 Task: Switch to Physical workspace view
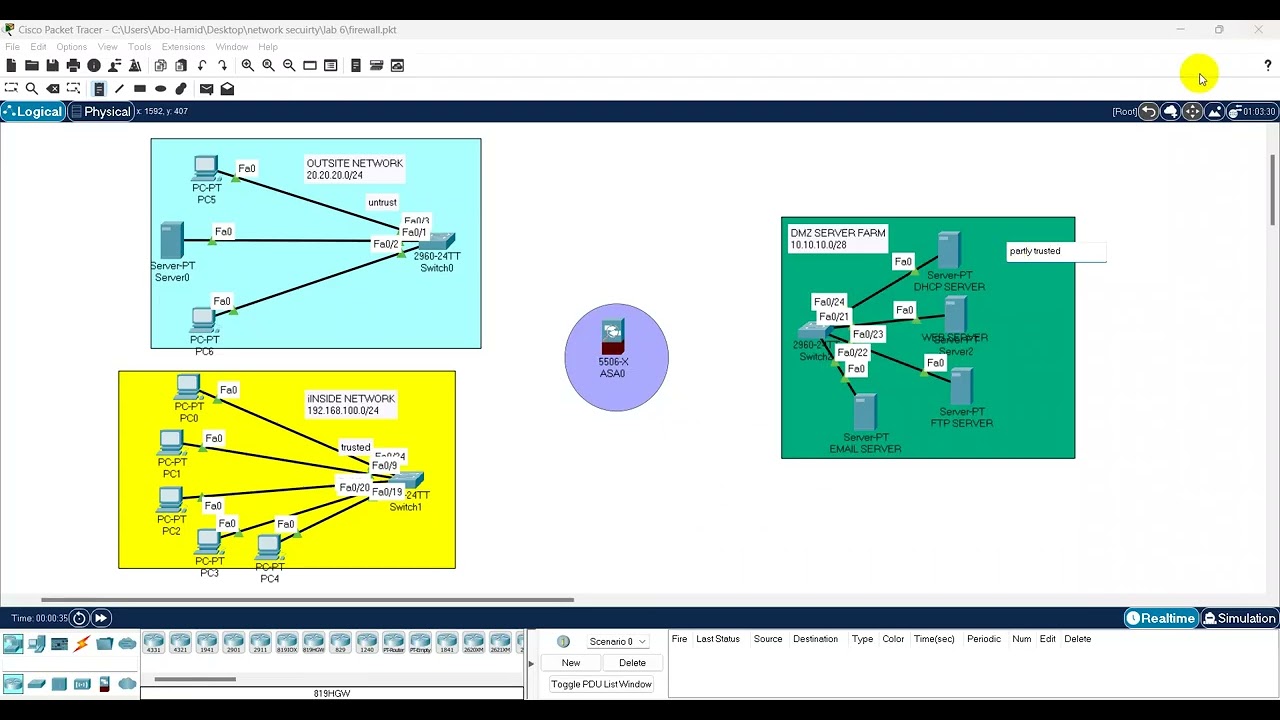click(102, 111)
